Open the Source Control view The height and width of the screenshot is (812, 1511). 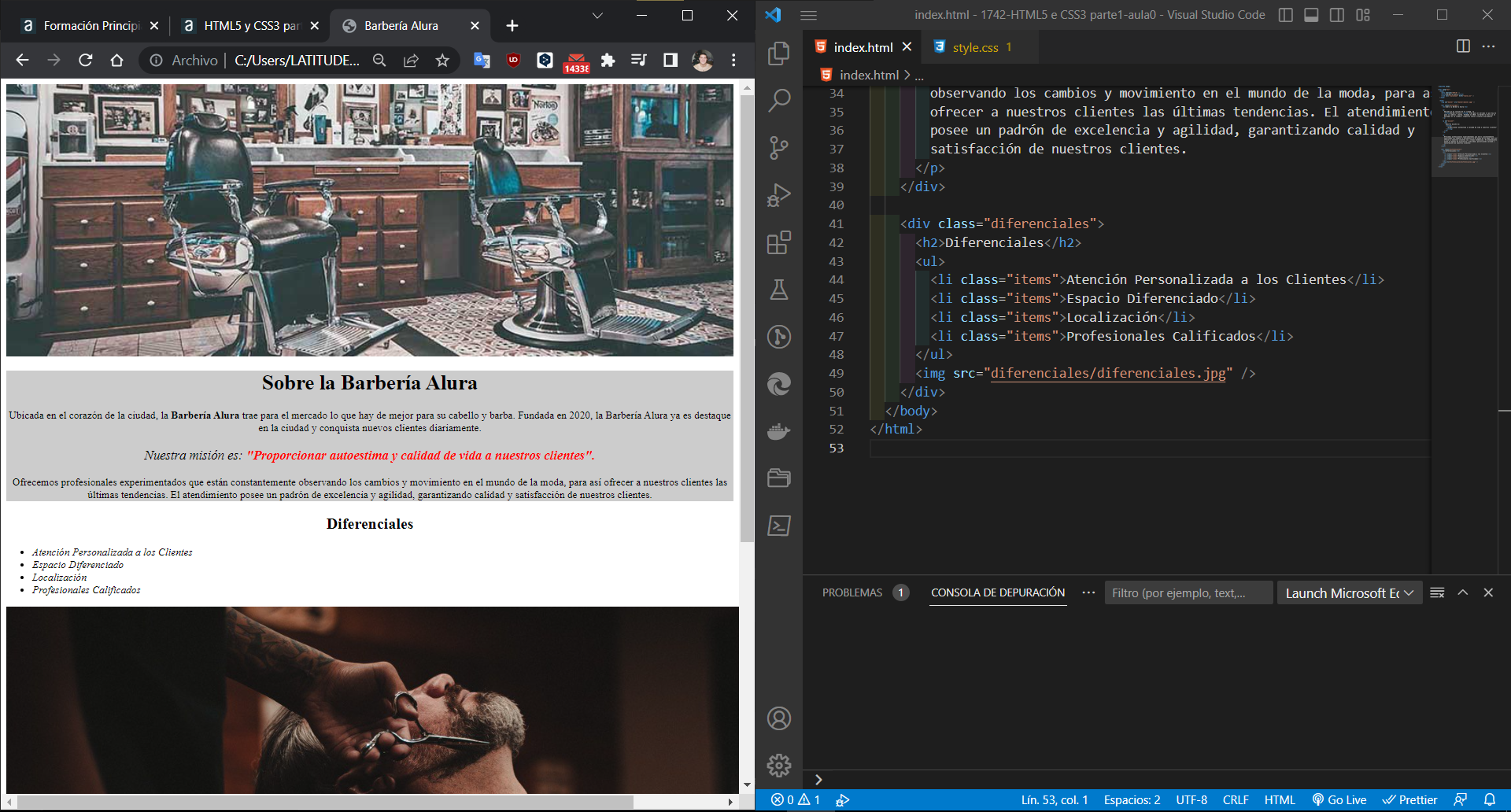779,148
